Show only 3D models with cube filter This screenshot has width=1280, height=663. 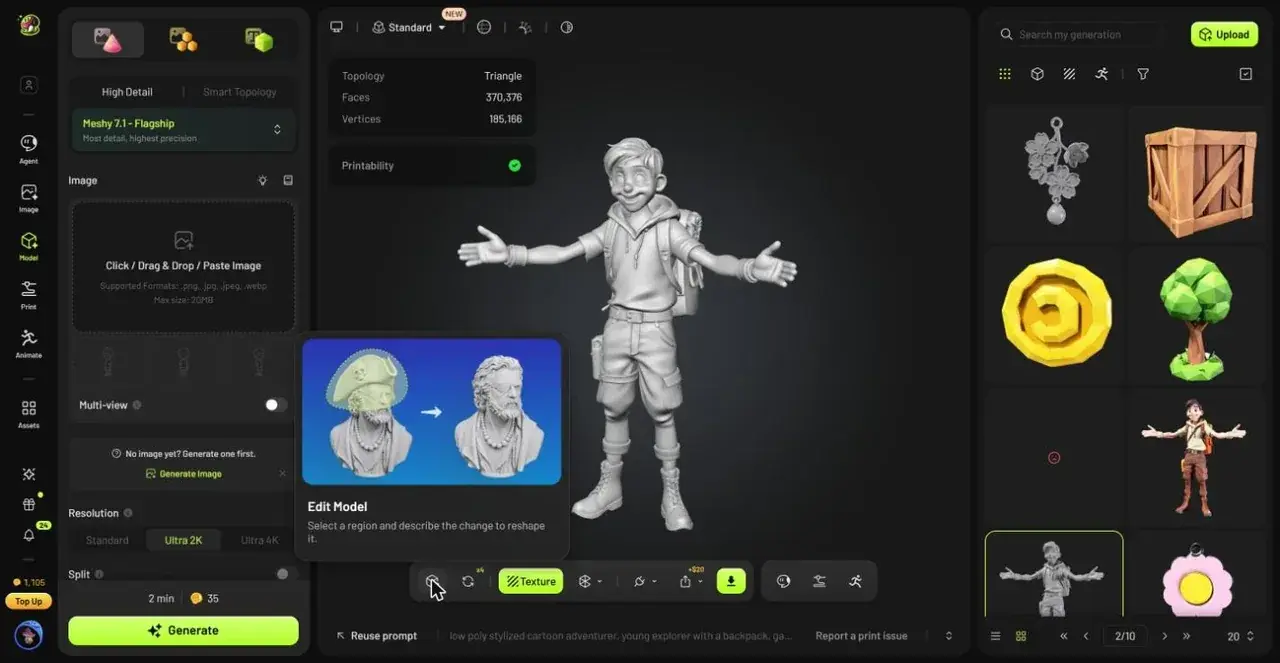pyautogui.click(x=1037, y=74)
